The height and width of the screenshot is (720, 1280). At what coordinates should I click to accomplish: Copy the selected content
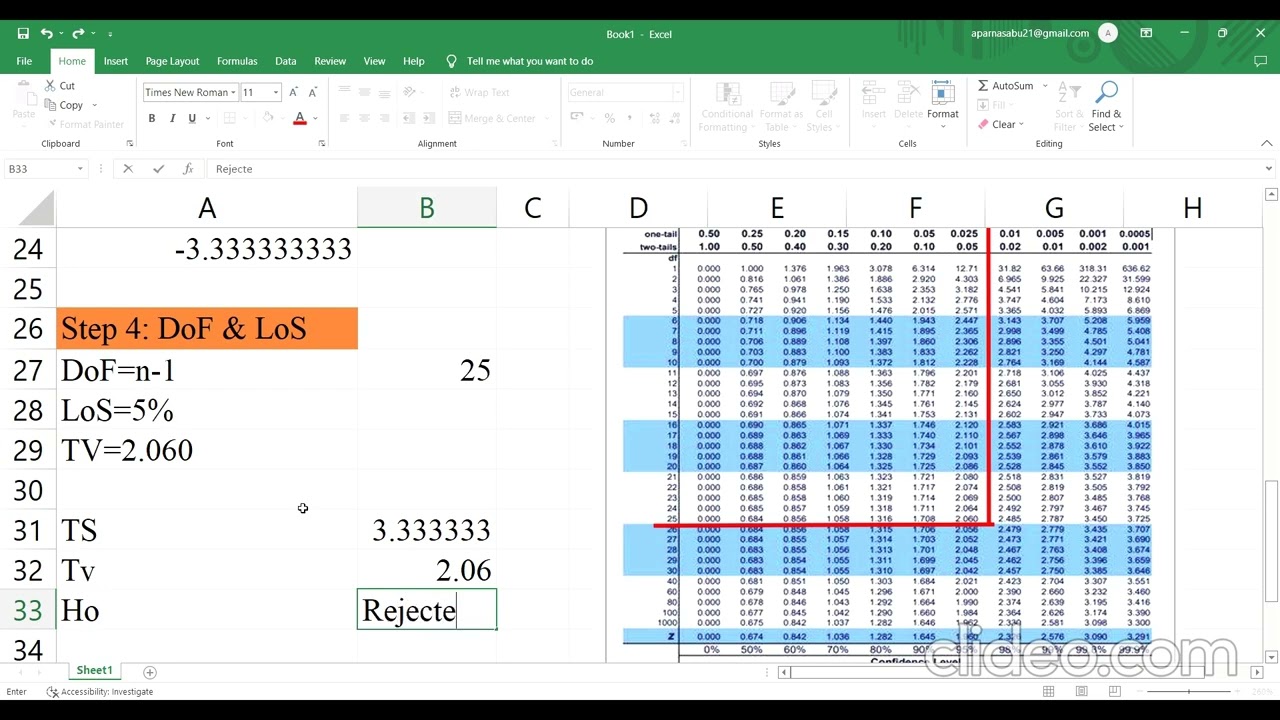(62, 105)
